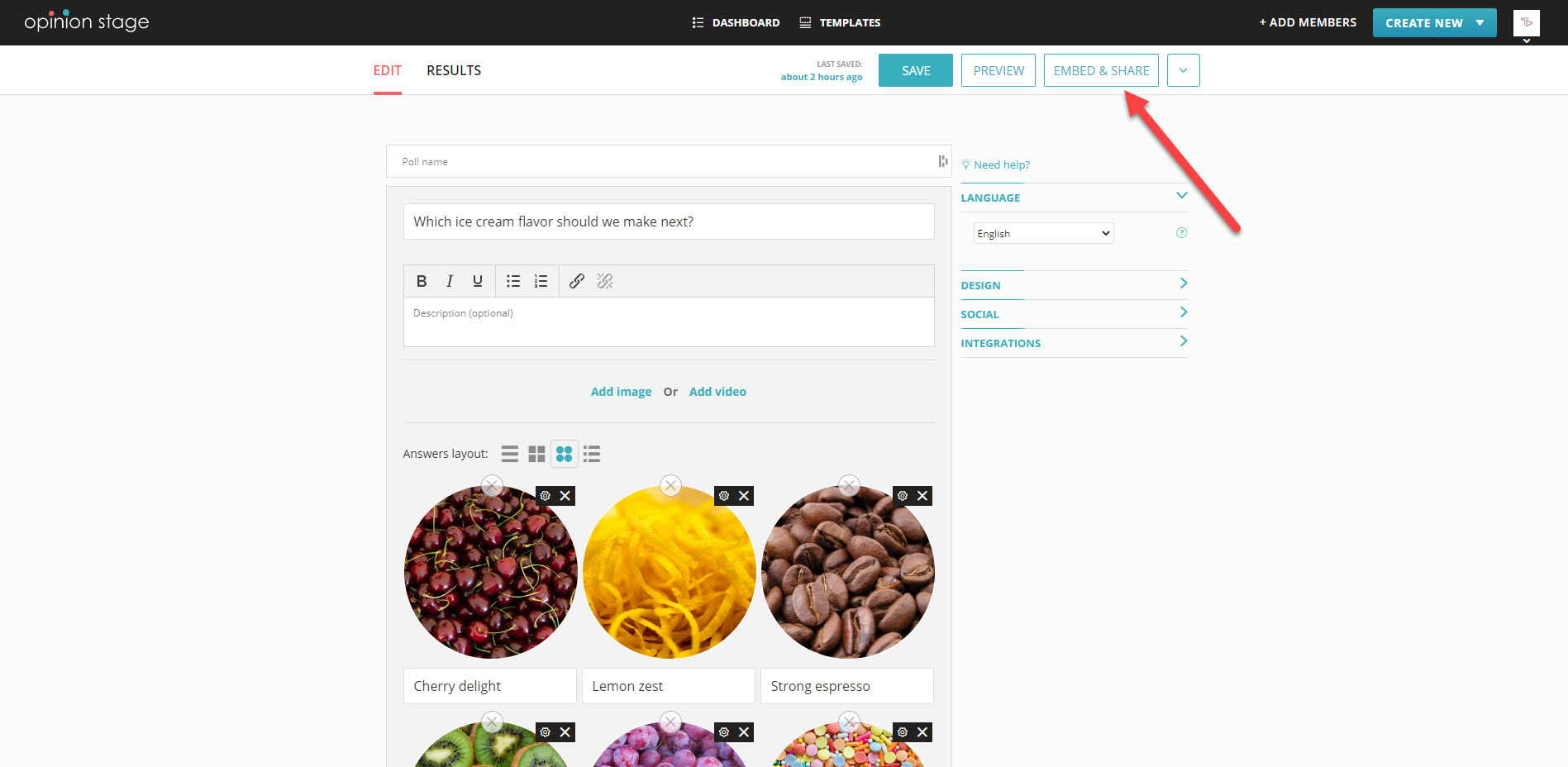This screenshot has height=767, width=1568.
Task: Expand the Design section
Action: [x=980, y=285]
